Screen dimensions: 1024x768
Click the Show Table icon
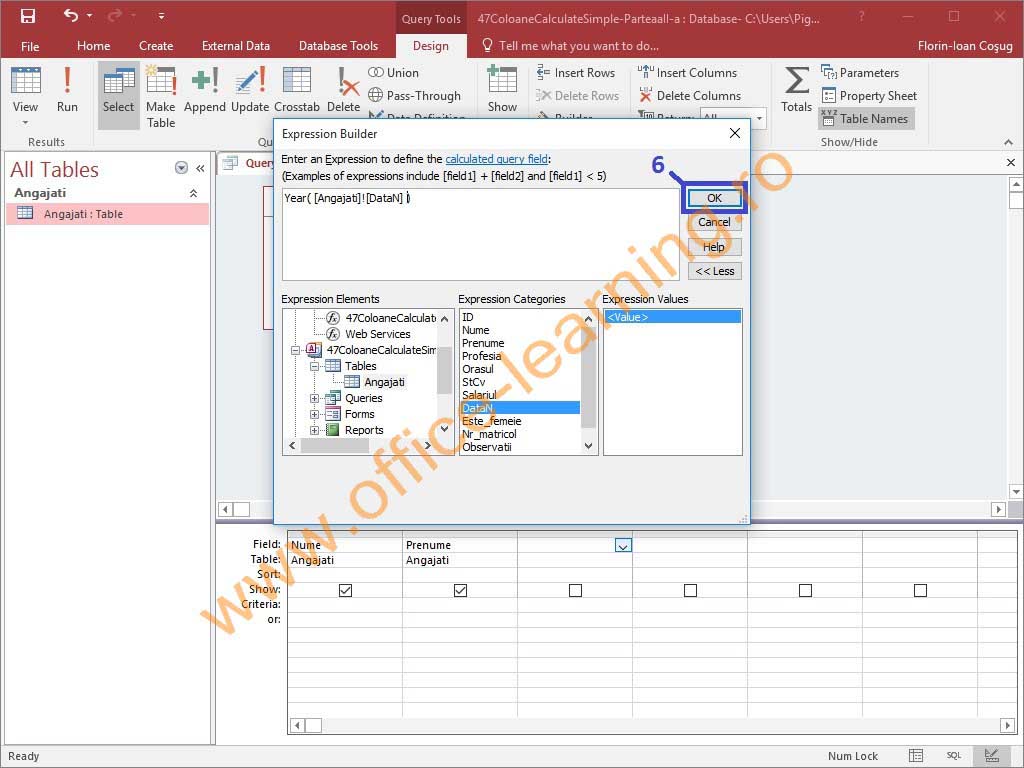pos(502,90)
